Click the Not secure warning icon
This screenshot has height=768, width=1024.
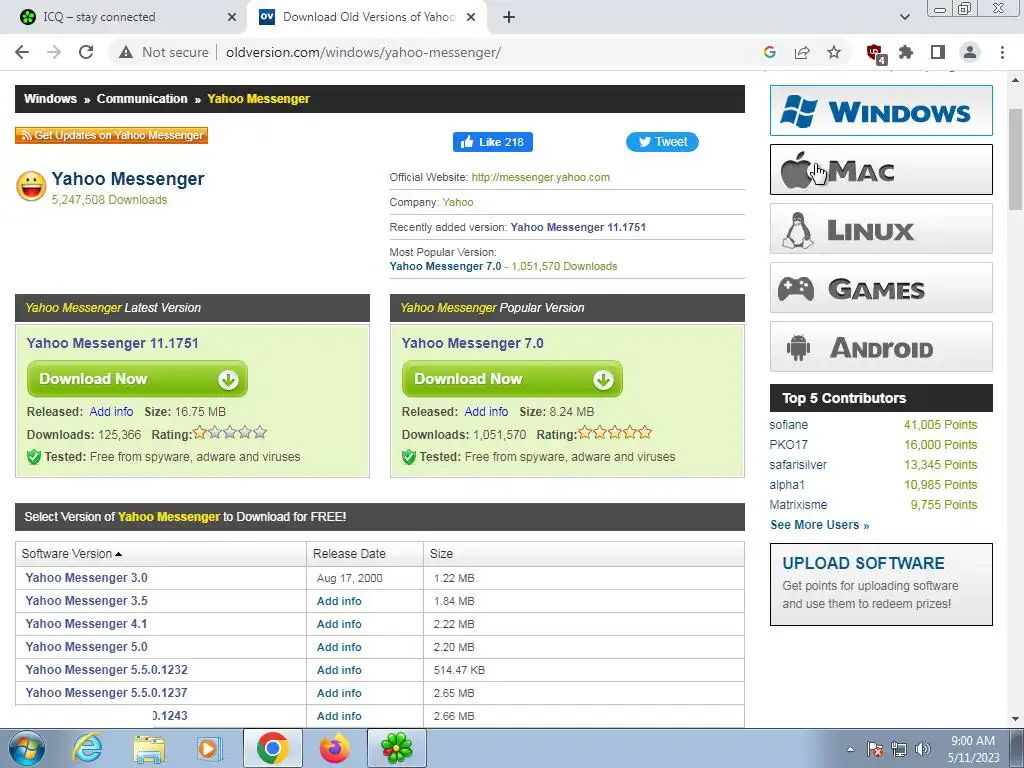126,52
